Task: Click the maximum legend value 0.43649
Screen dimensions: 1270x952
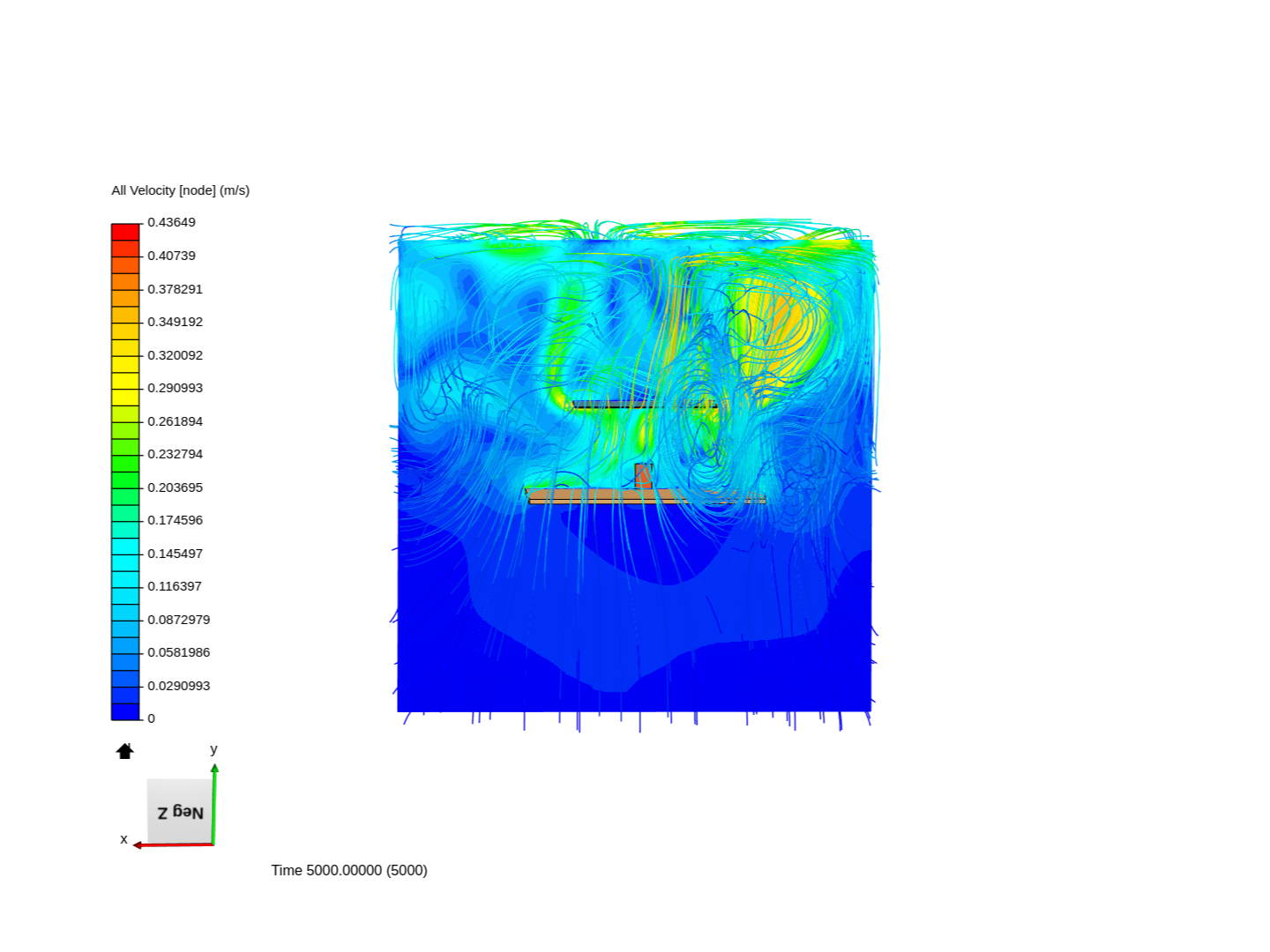Action: [172, 222]
